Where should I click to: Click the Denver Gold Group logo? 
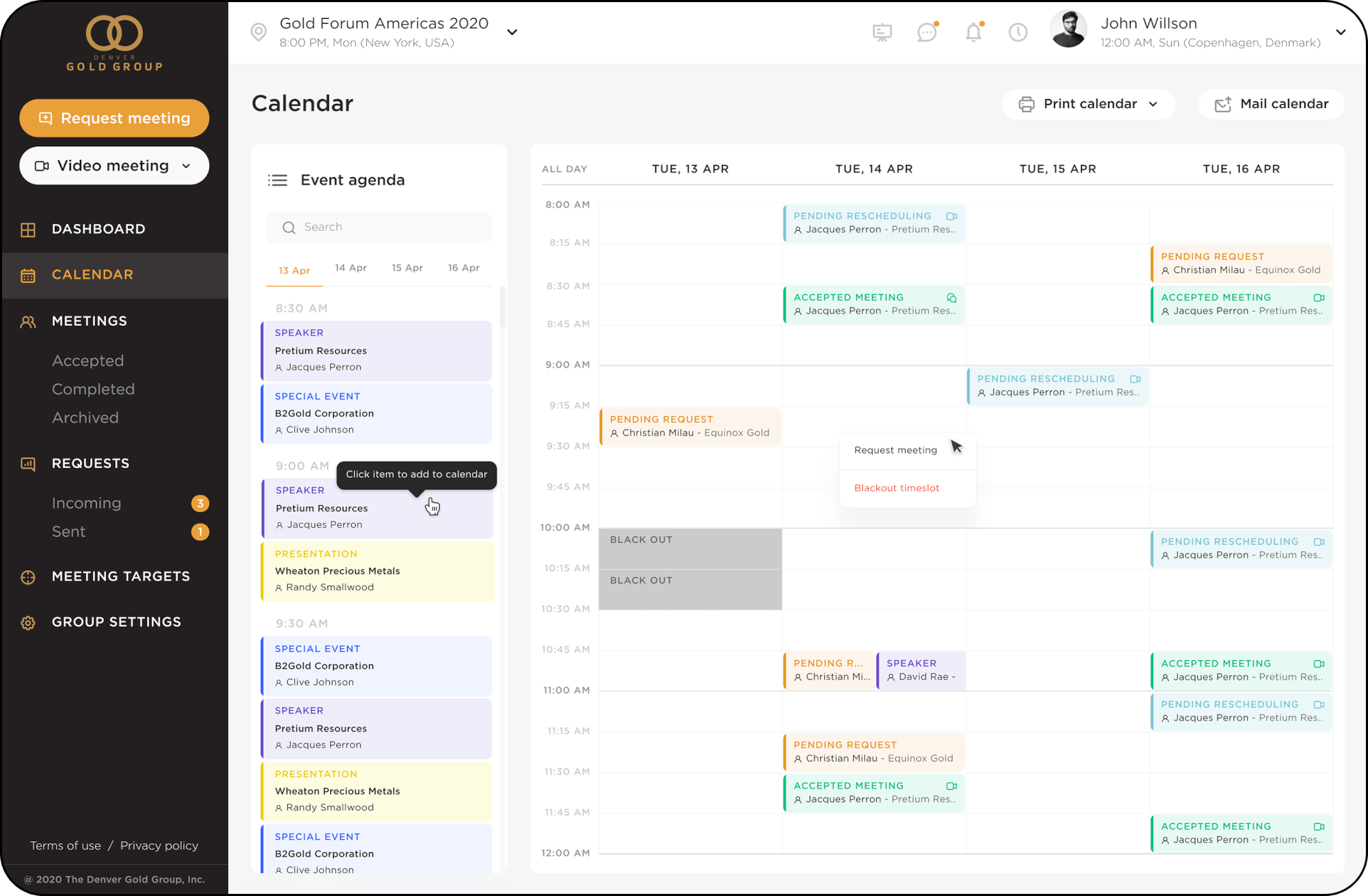coord(114,44)
